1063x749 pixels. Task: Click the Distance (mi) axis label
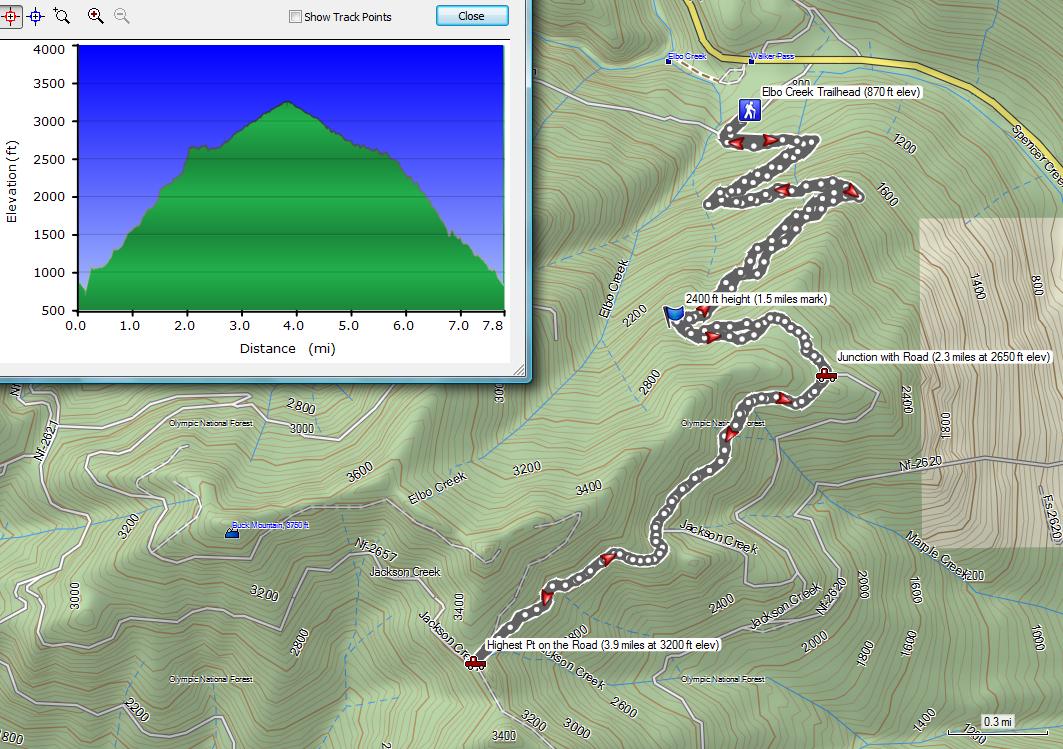(287, 348)
